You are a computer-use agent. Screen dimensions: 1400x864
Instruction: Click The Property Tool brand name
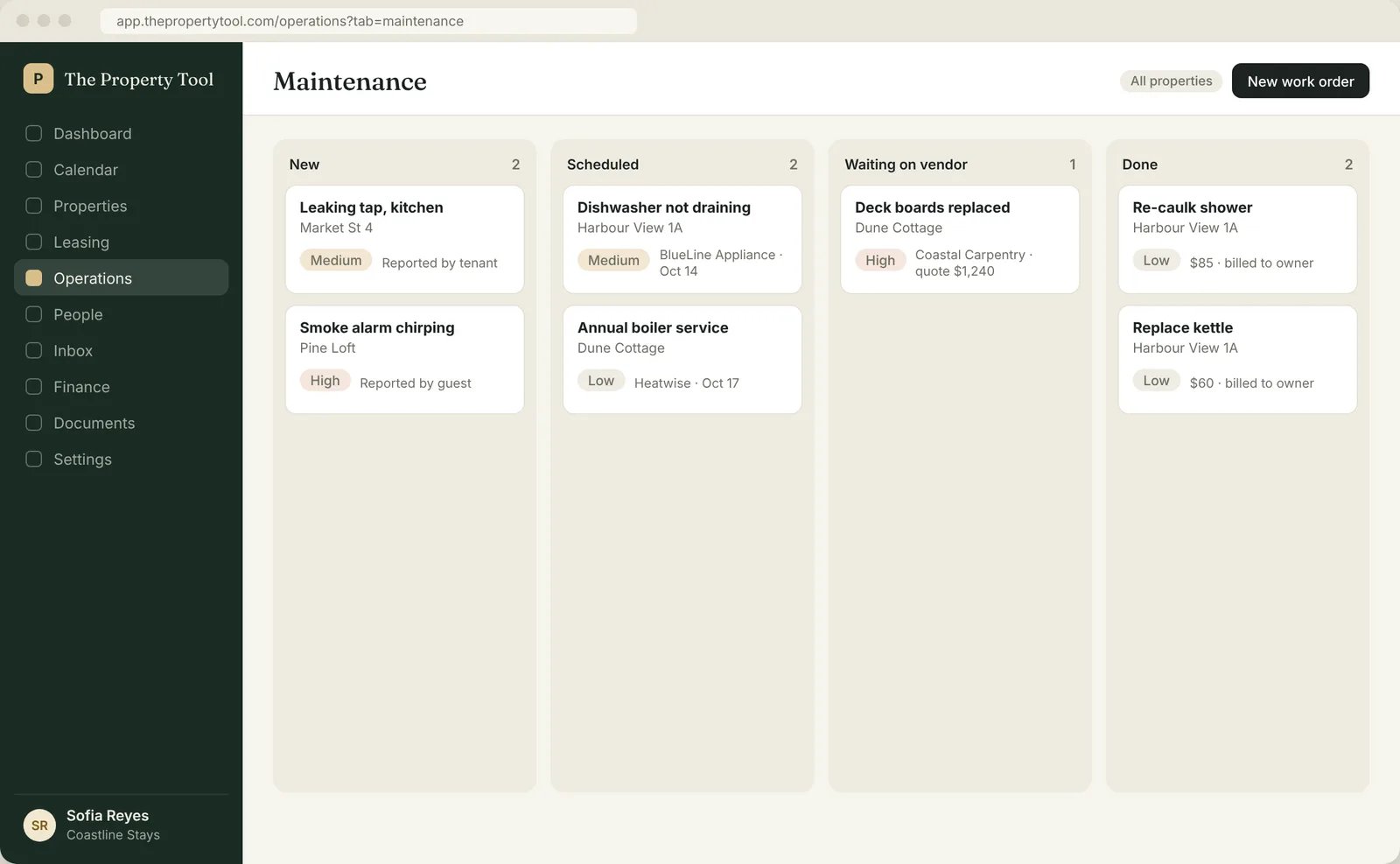click(x=139, y=80)
